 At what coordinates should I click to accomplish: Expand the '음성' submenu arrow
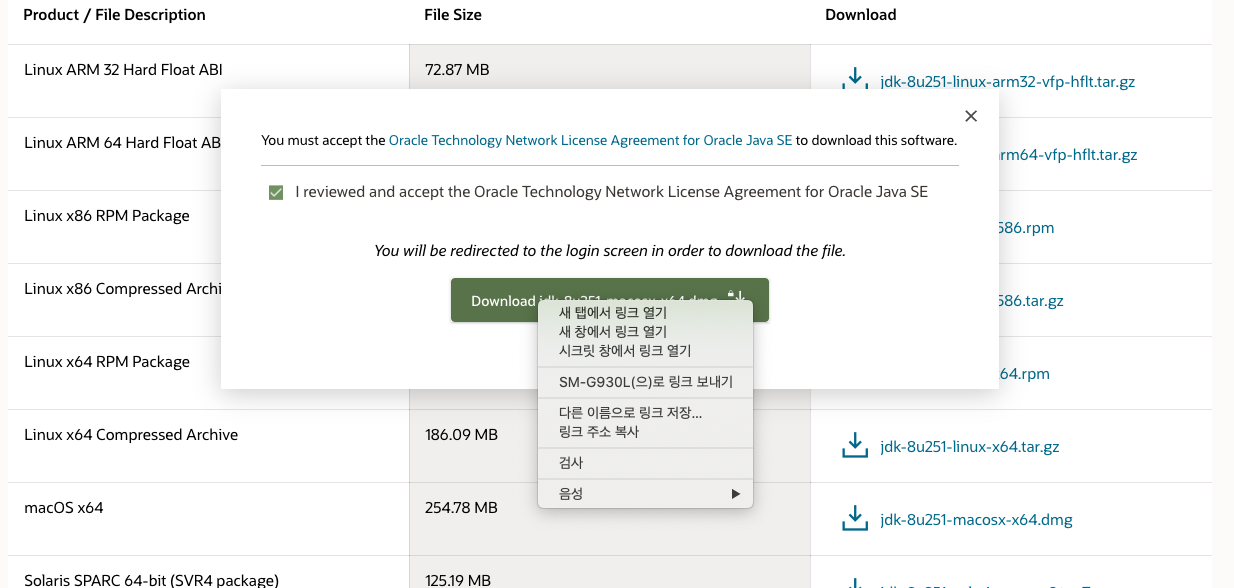tap(736, 494)
